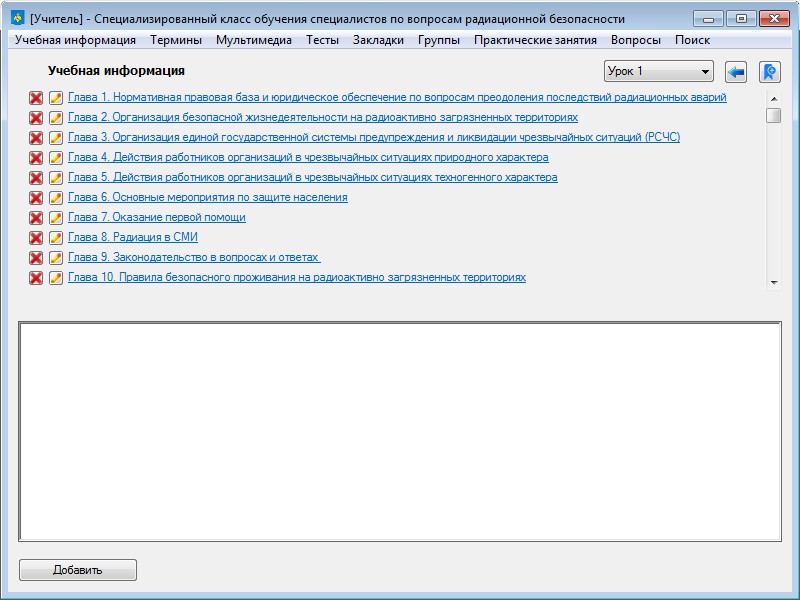
Task: Edit Глава 8 using the pencil icon
Action: pyautogui.click(x=56, y=238)
